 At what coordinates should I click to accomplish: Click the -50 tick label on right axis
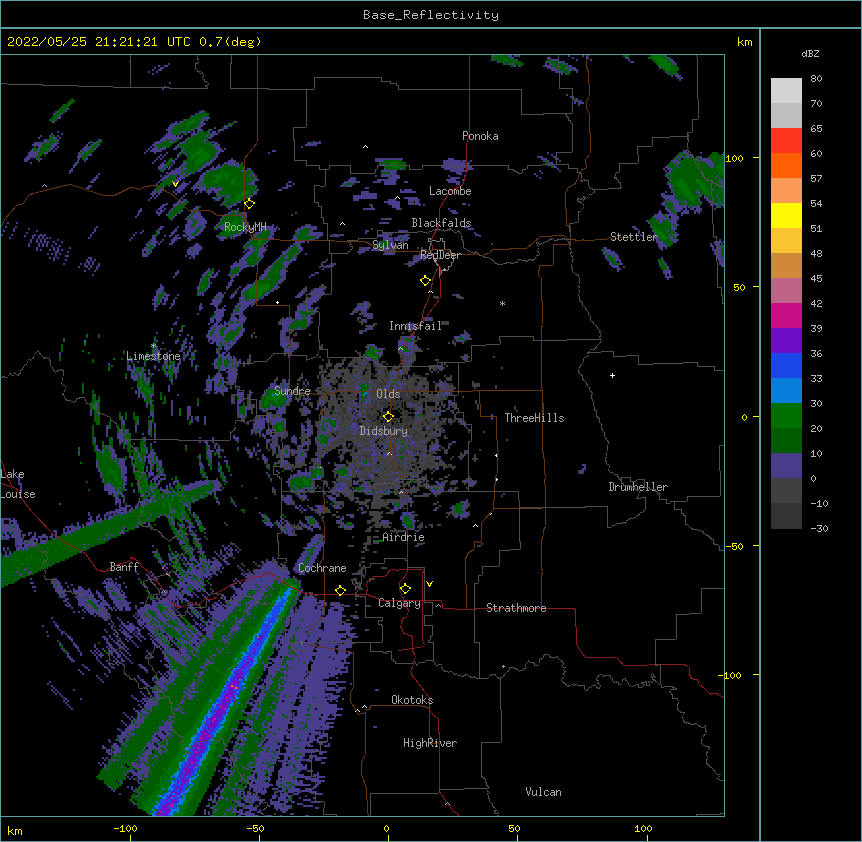(x=734, y=546)
